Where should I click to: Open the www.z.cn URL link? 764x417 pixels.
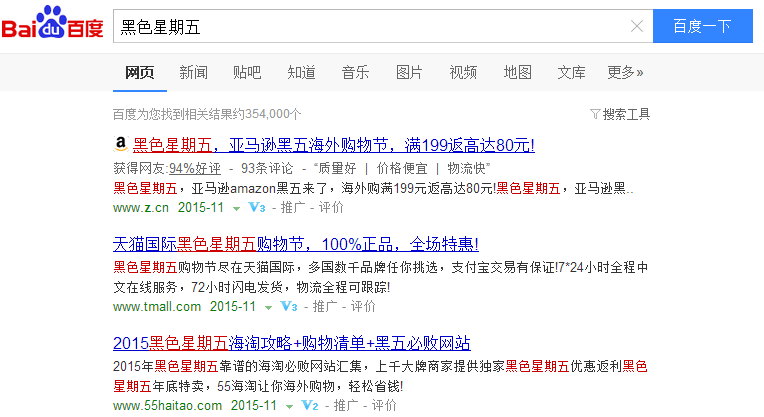pos(141,208)
